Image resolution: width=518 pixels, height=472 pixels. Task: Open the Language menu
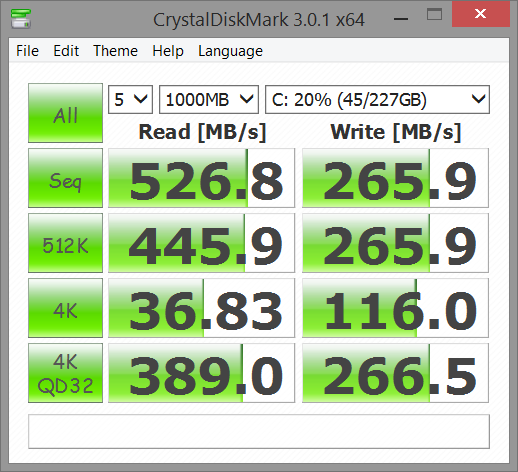pos(230,51)
